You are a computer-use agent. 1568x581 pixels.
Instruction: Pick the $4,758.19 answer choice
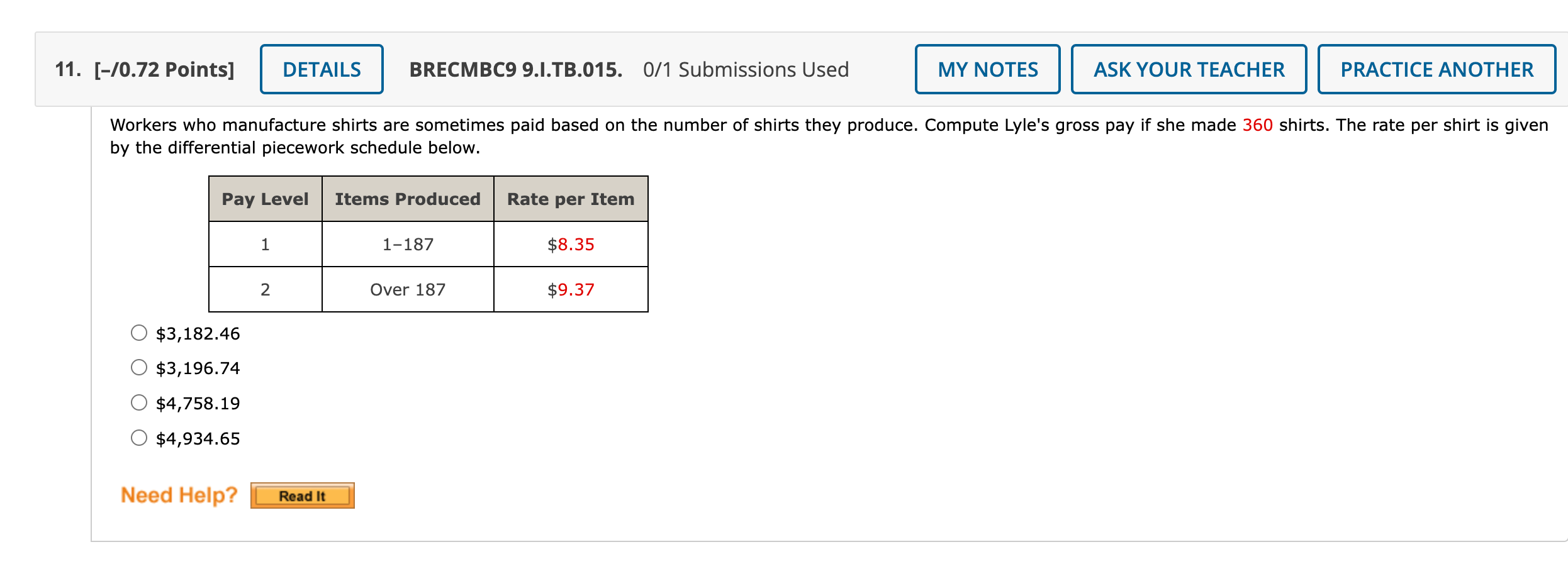click(x=139, y=402)
